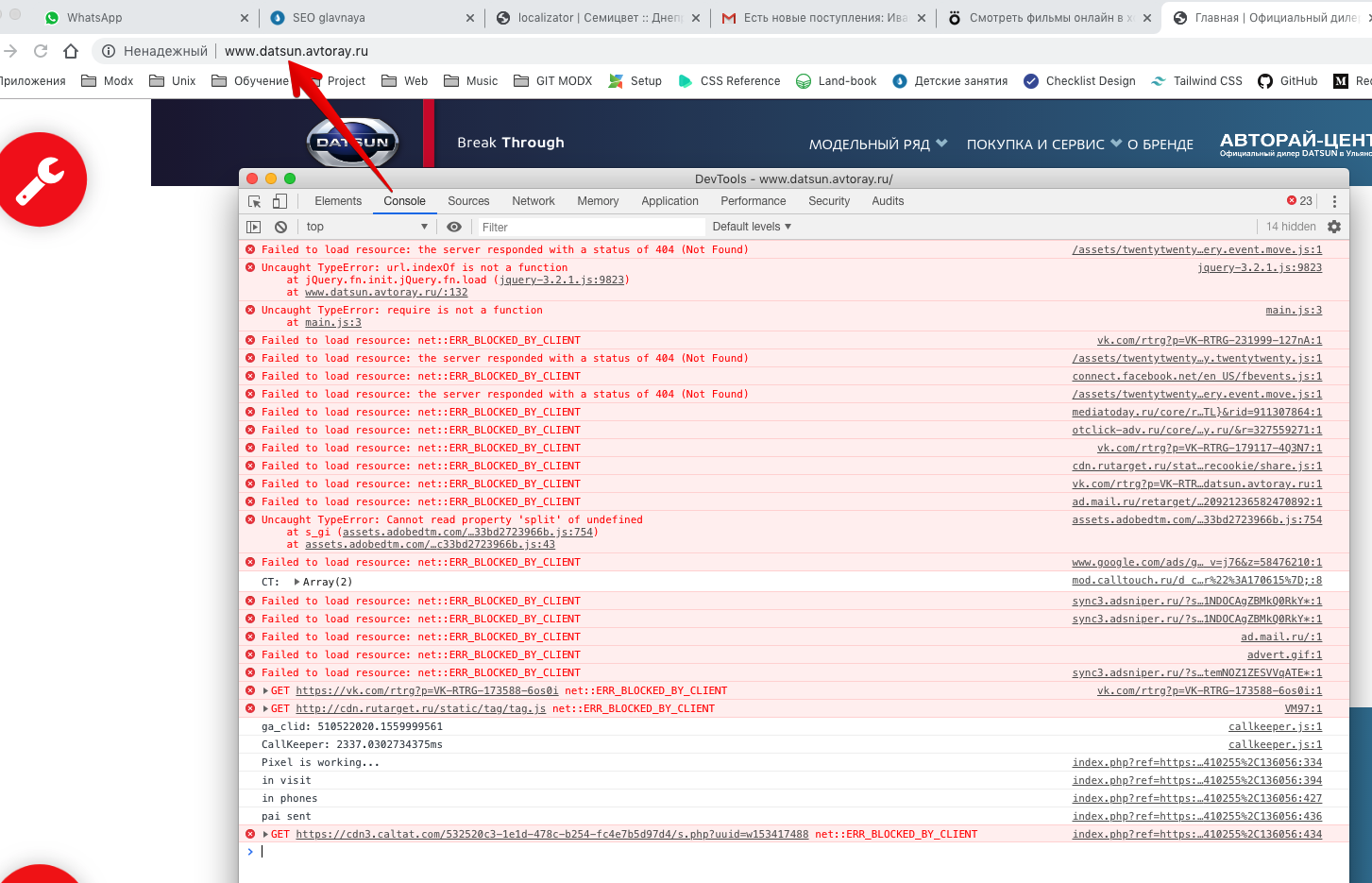Open the Land-book bookmark
1372x883 pixels.
click(837, 81)
